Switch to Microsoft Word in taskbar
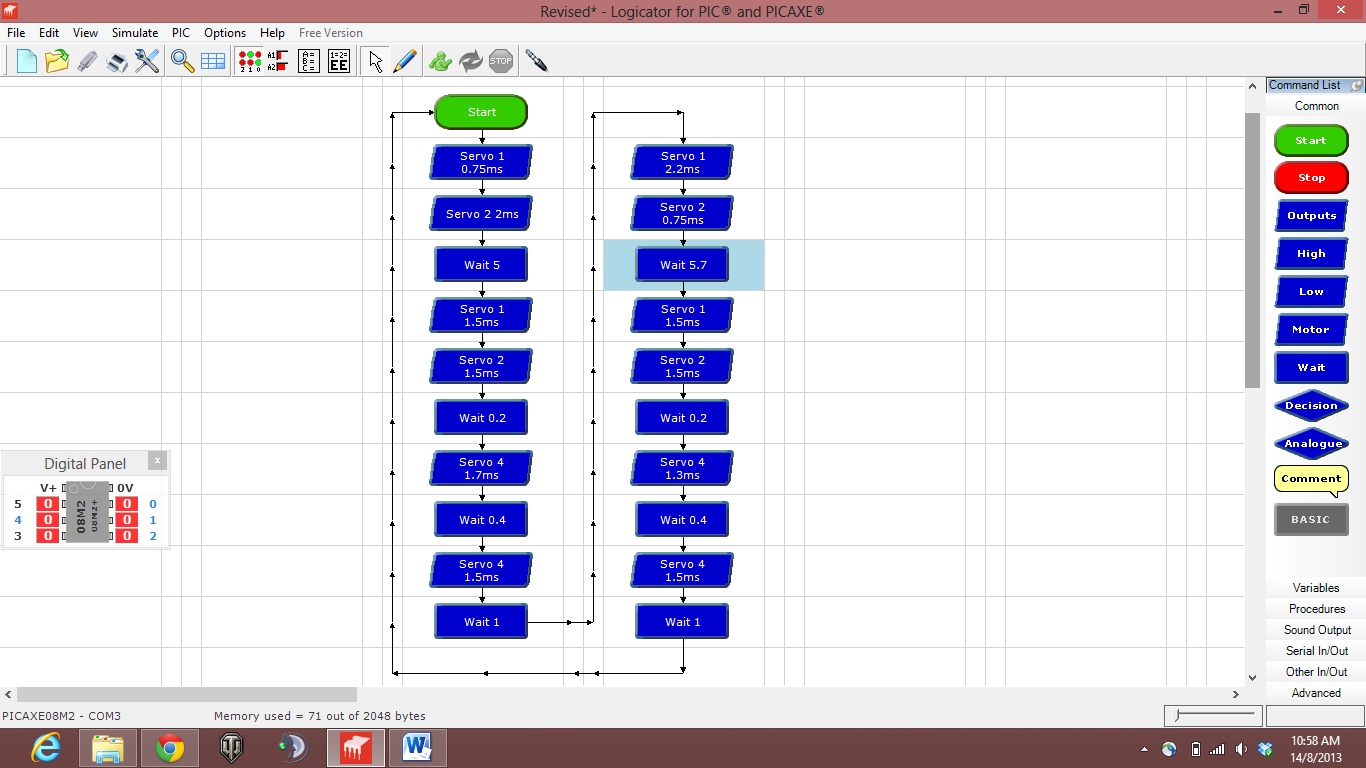This screenshot has height=768, width=1366. (x=416, y=747)
